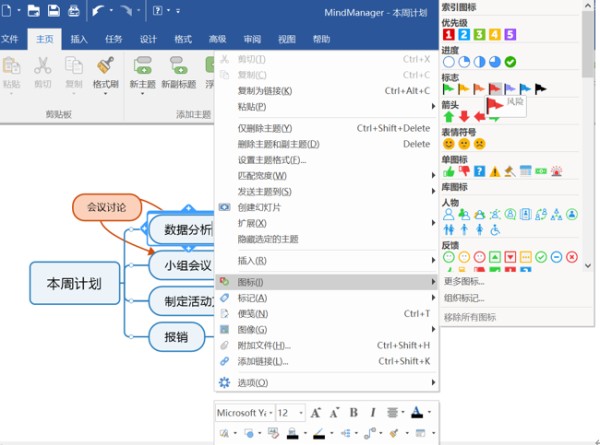Select the 会议讨论 floating topic
600x445 pixels.
(107, 207)
